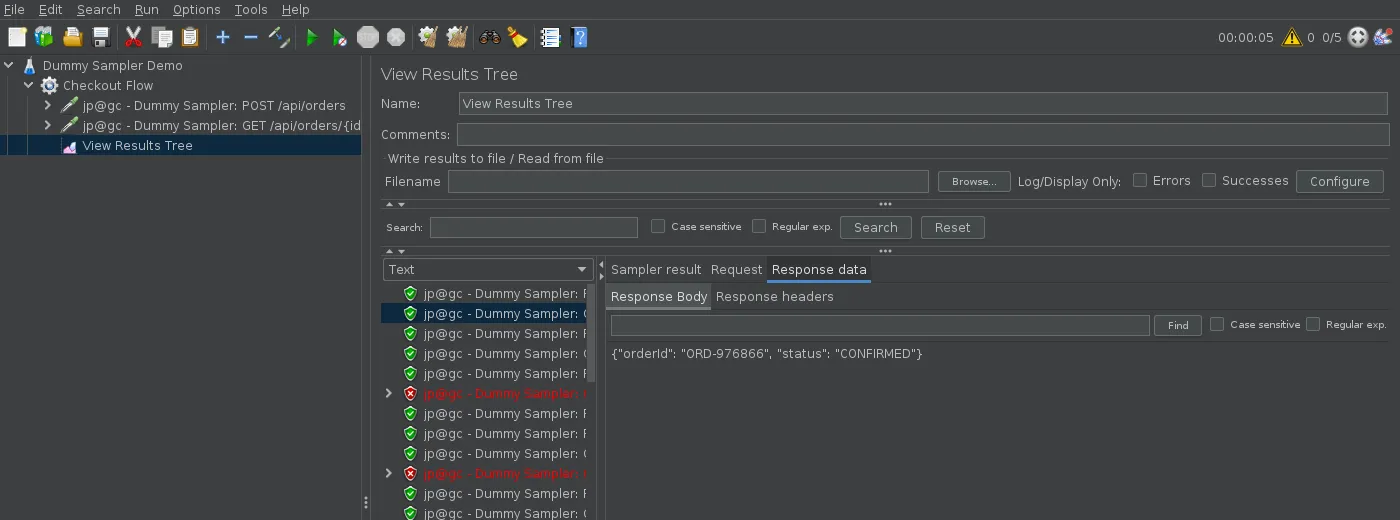
Task: Click into the Name field
Action: tap(923, 103)
